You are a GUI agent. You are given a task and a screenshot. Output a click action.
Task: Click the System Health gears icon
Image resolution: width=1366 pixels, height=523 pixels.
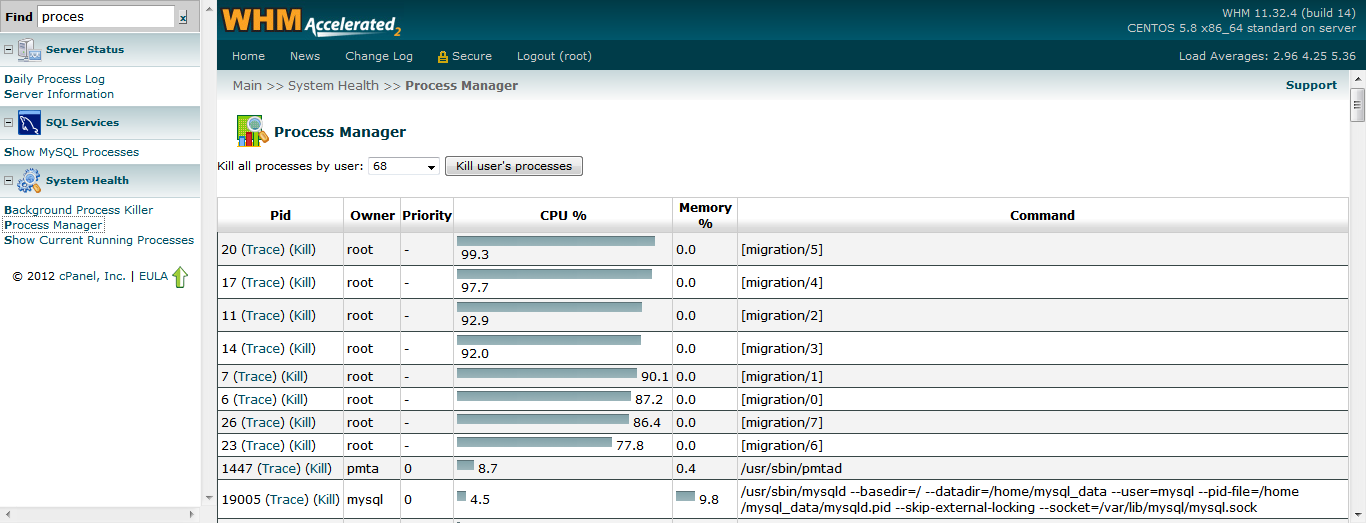tap(29, 181)
